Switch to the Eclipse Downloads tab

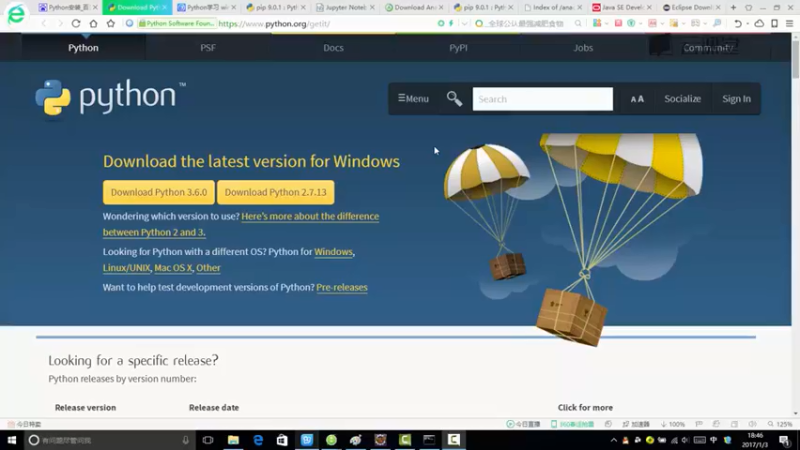tap(689, 7)
